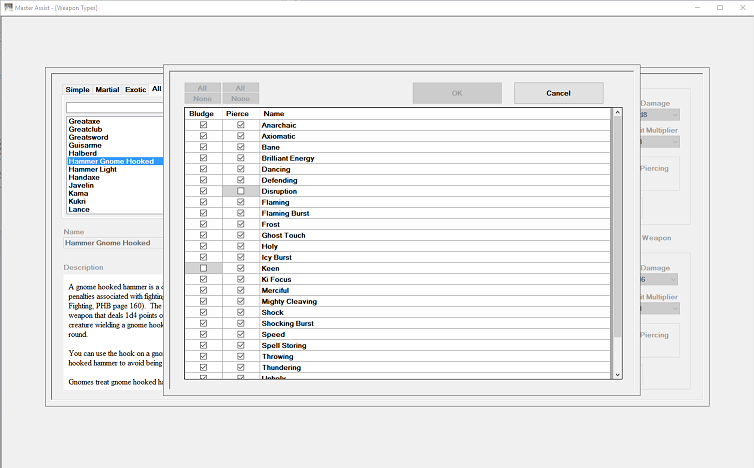The image size is (754, 468).
Task: Toggle Pierce checkbox for Holy
Action: point(241,246)
